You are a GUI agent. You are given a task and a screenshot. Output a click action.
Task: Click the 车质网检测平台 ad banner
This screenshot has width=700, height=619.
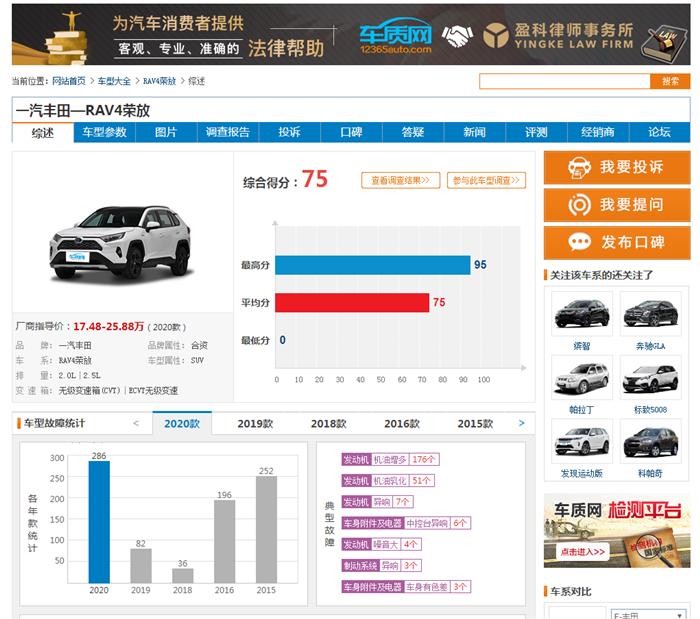coord(617,531)
